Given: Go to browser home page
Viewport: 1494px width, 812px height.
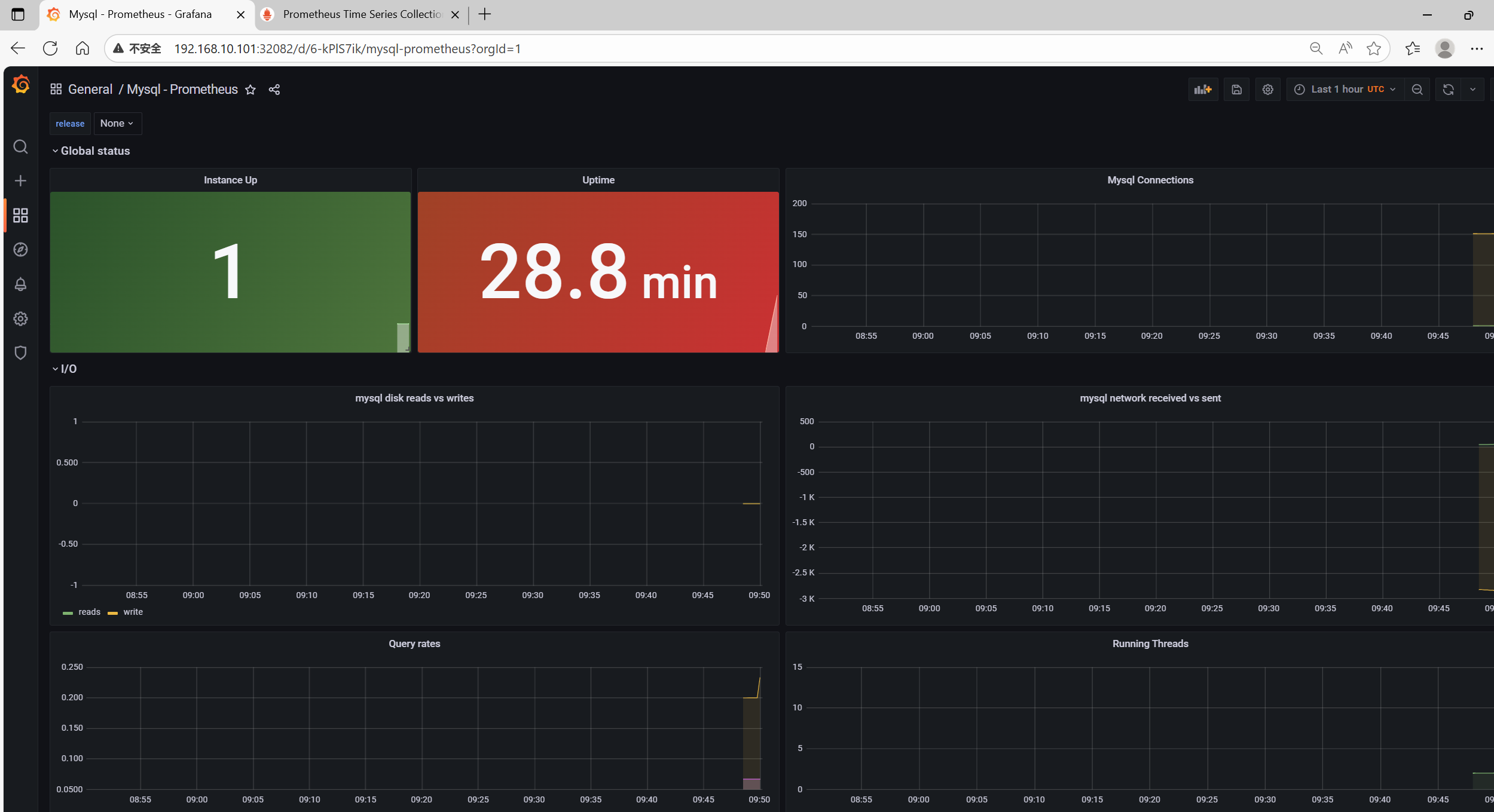Looking at the screenshot, I should click(x=83, y=48).
